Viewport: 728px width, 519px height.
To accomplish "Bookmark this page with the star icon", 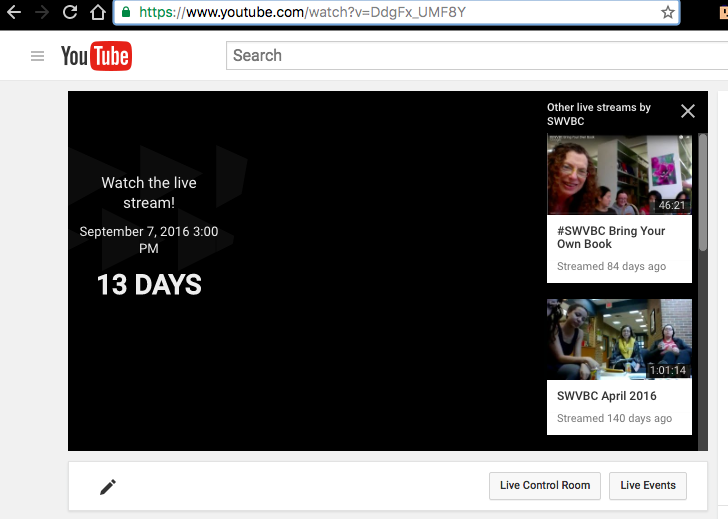I will point(668,12).
